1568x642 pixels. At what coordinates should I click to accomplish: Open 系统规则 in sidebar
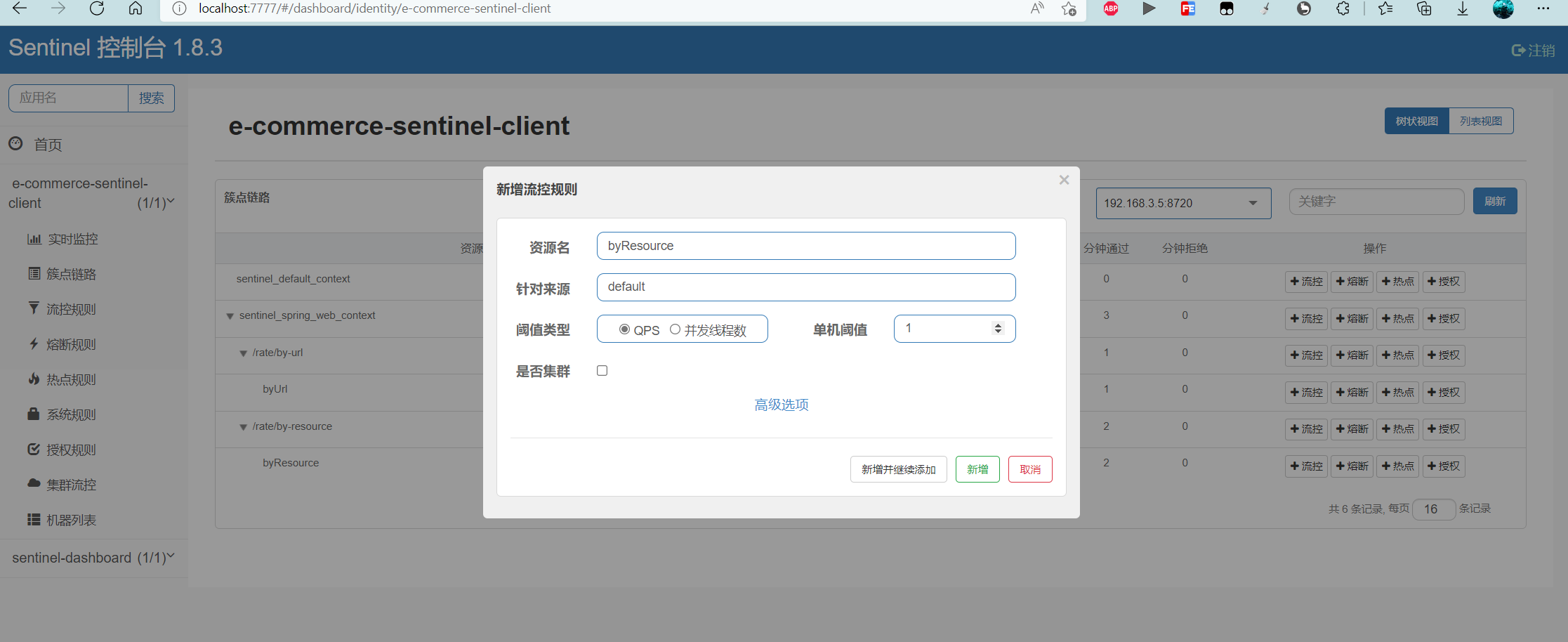click(x=71, y=415)
